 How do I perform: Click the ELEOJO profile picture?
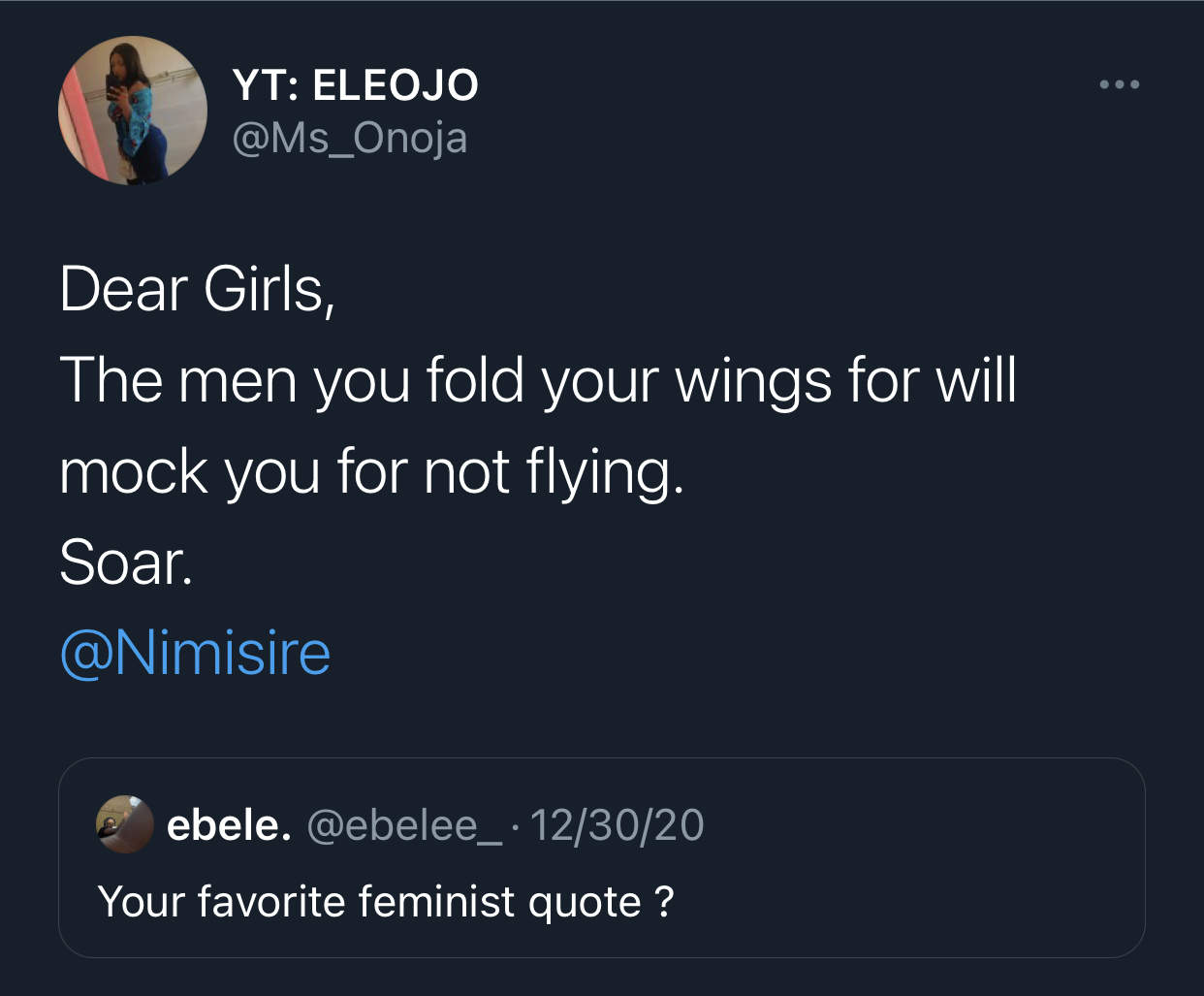(133, 111)
